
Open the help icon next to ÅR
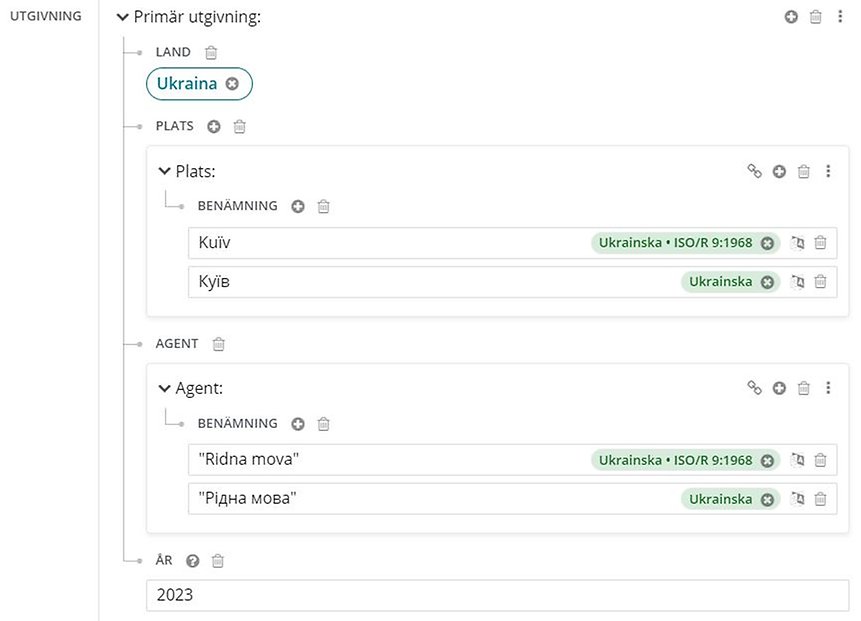[192, 560]
